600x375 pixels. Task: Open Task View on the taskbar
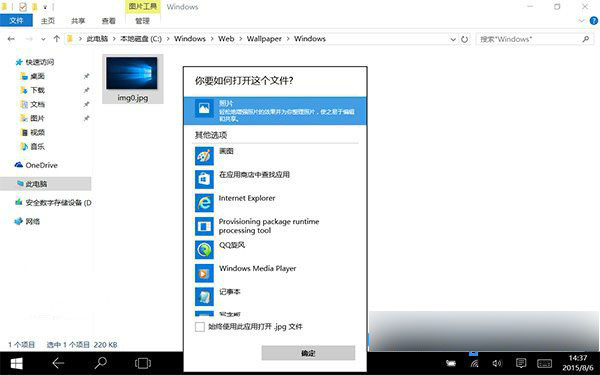point(143,363)
